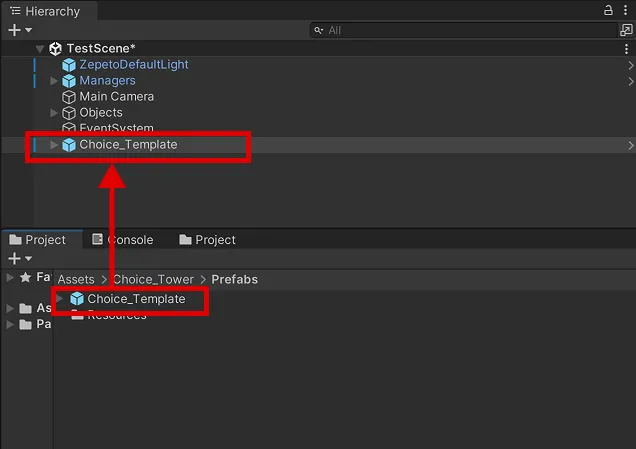Open the Hierarchy panel three-dot options menu
This screenshot has width=636, height=449.
point(625,10)
